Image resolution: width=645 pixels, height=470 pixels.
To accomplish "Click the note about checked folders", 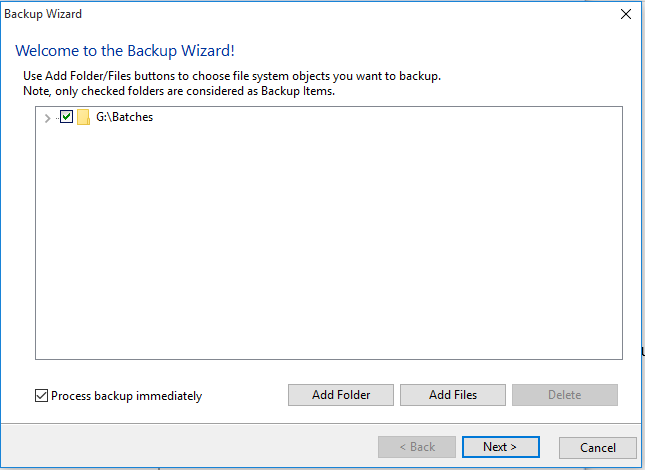I will [x=179, y=91].
